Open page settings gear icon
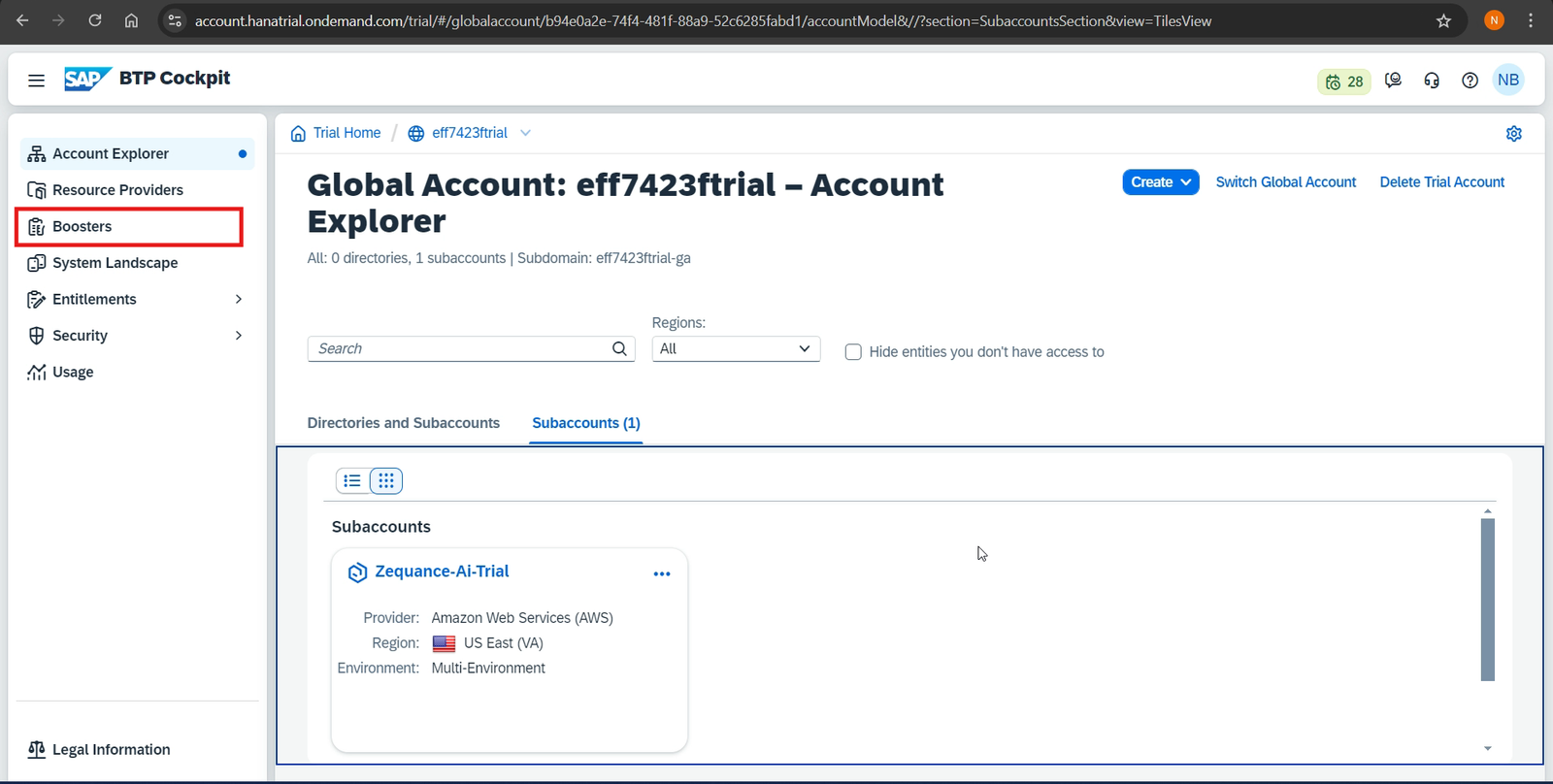The width and height of the screenshot is (1553, 784). pos(1513,134)
